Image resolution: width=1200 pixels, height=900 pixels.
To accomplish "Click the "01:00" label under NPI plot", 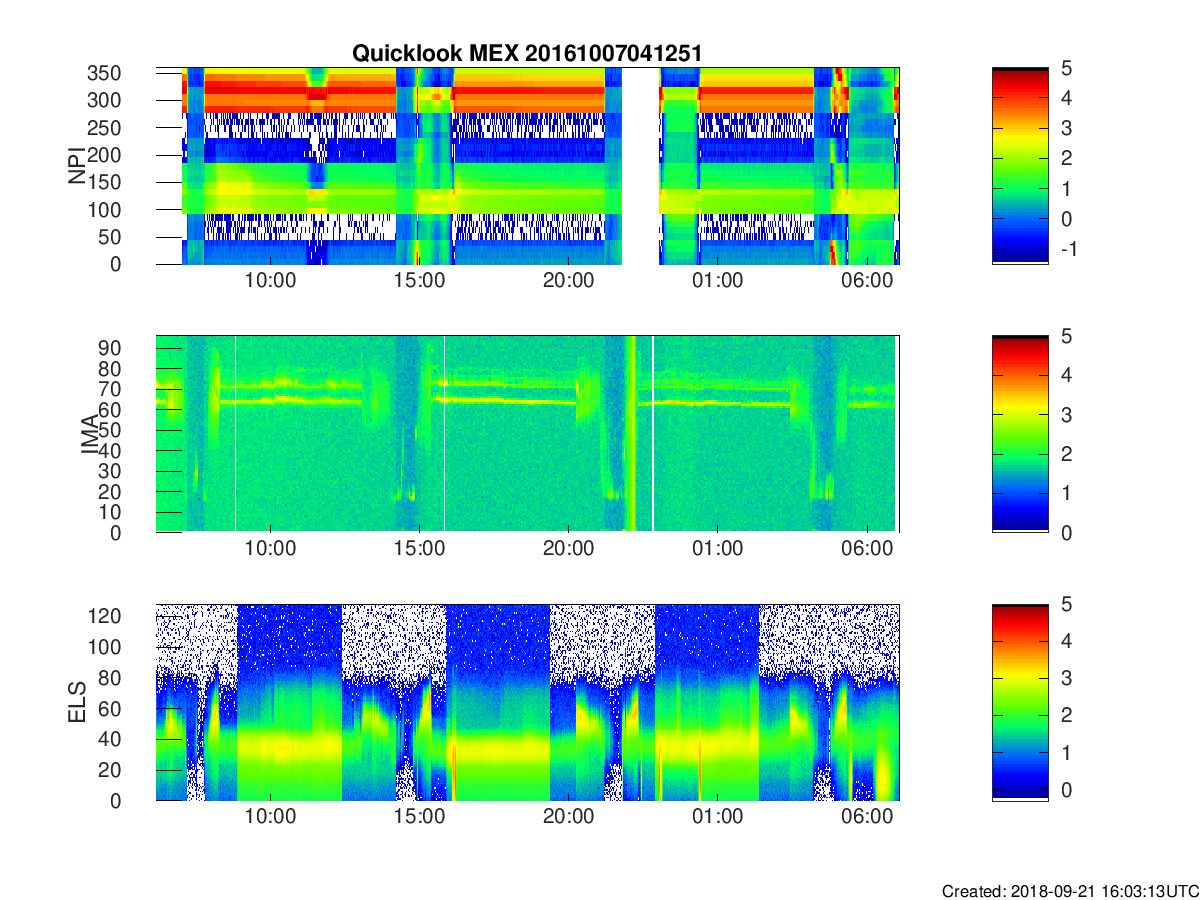I will coord(718,281).
